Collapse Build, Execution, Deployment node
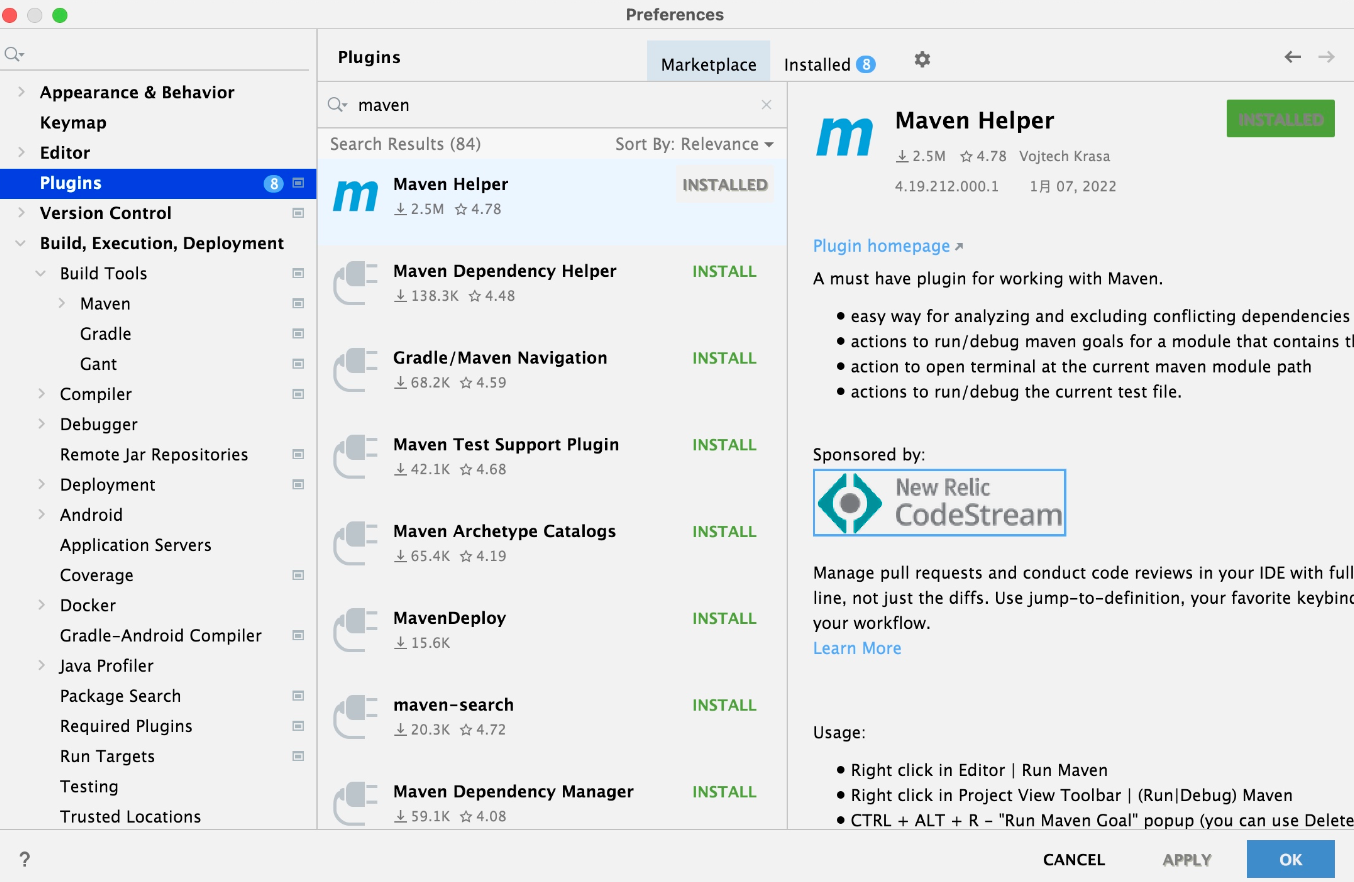The image size is (1354, 882). pyautogui.click(x=21, y=243)
